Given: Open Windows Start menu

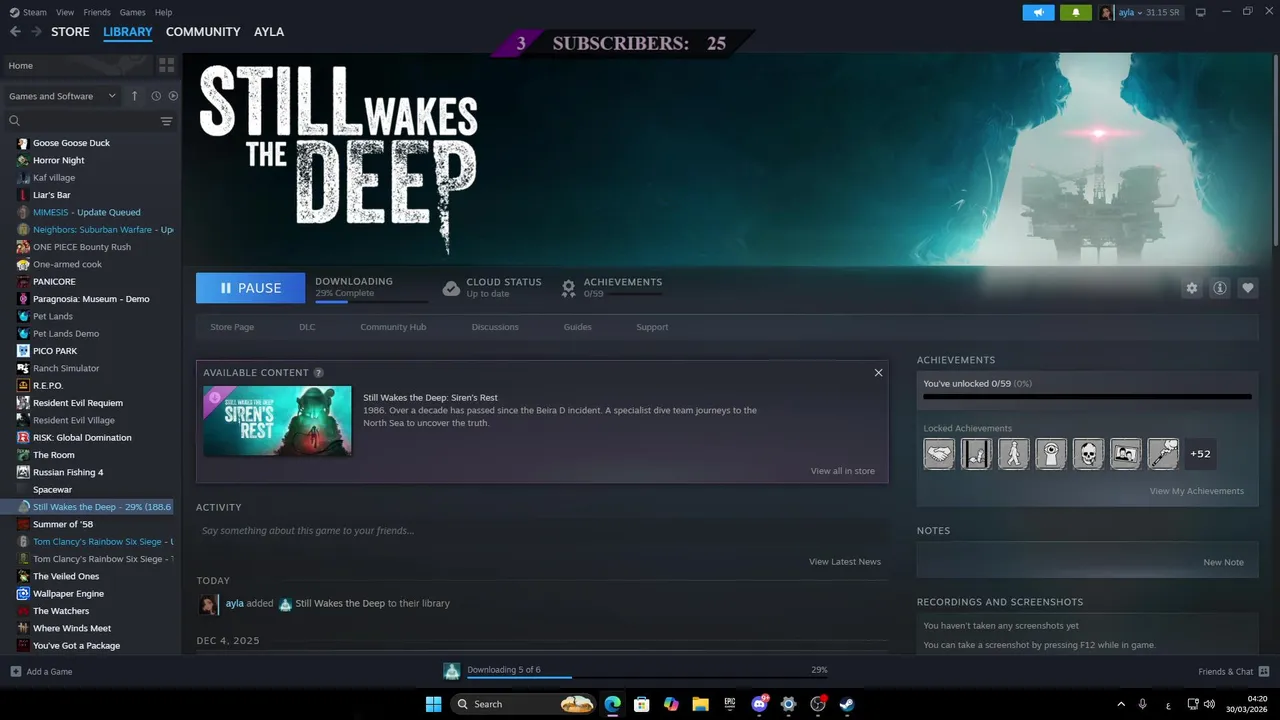Looking at the screenshot, I should tap(433, 704).
